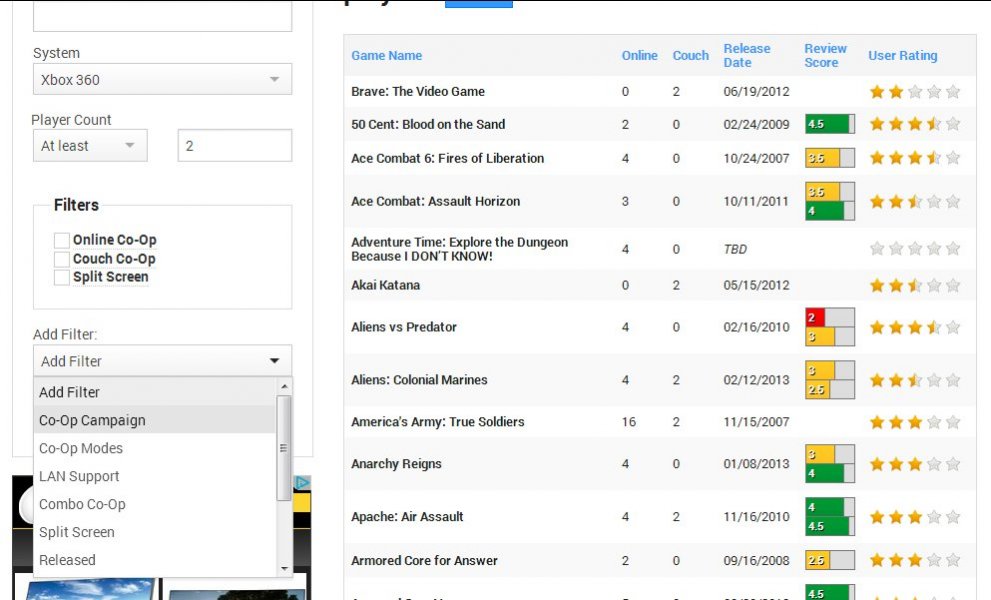Click the 4.5 review score for 50 Cent
The image size is (991, 600).
829,125
